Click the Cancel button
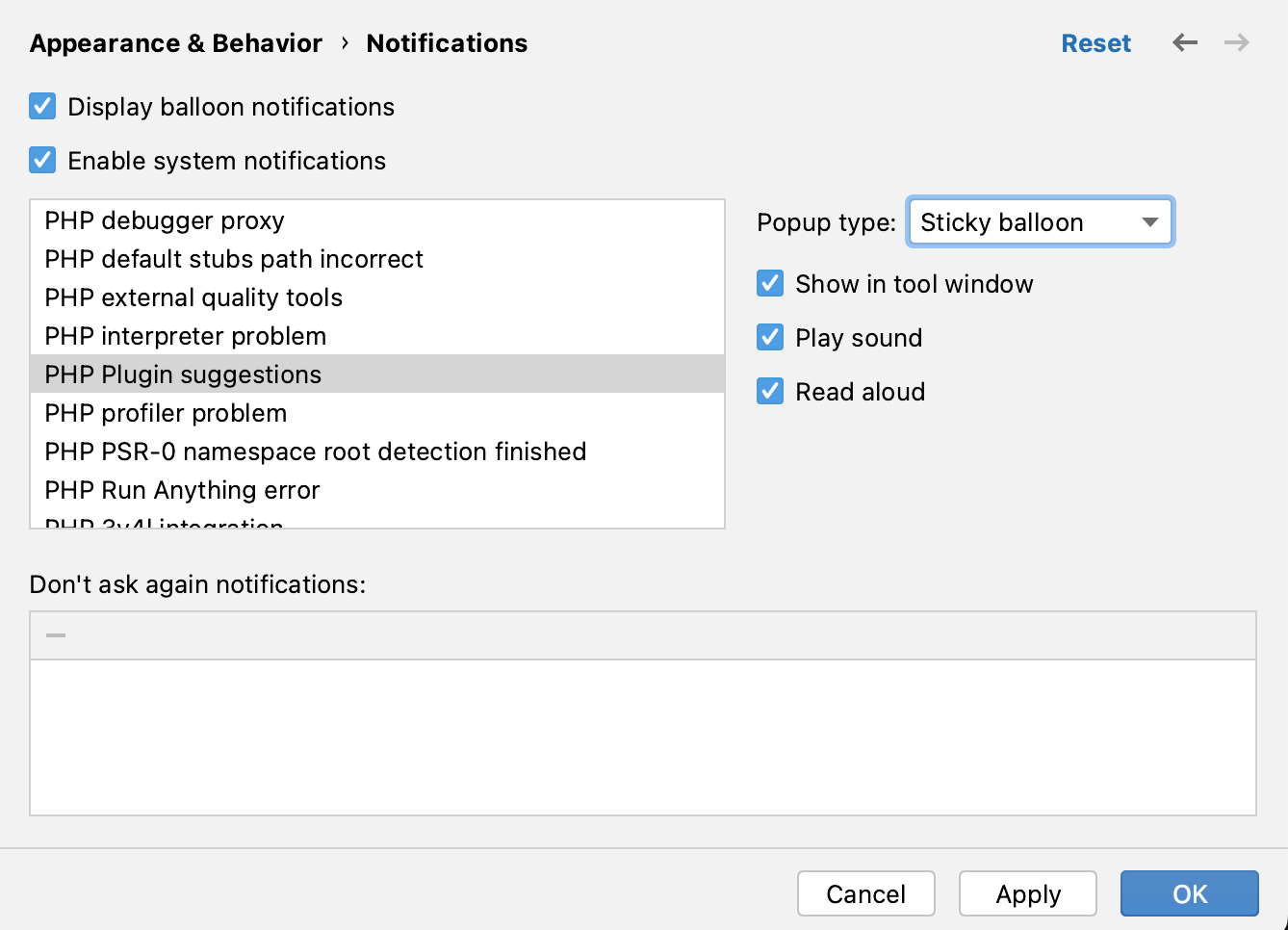 pyautogui.click(x=865, y=893)
